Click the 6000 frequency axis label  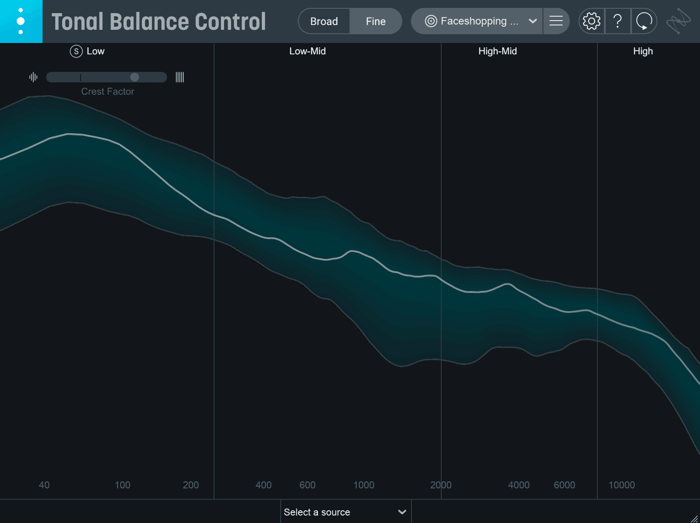coord(564,485)
